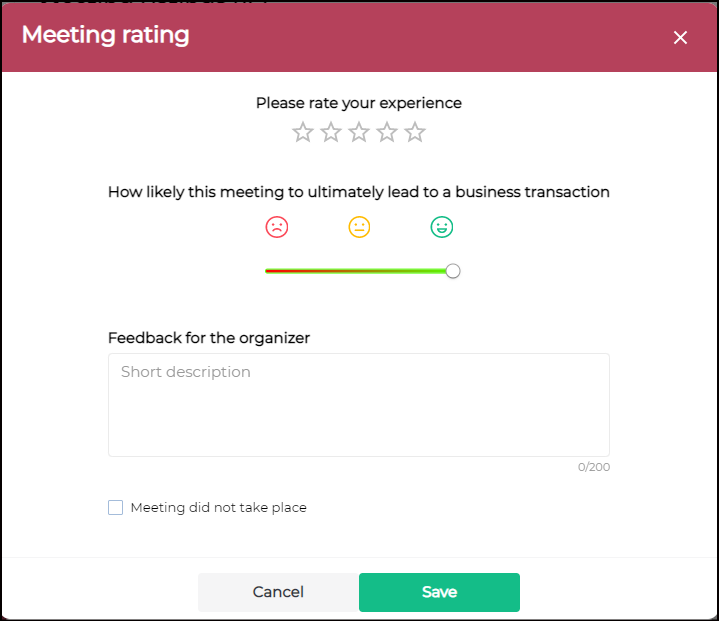Close the Meeting rating dialog
The height and width of the screenshot is (621, 719).
tap(680, 37)
